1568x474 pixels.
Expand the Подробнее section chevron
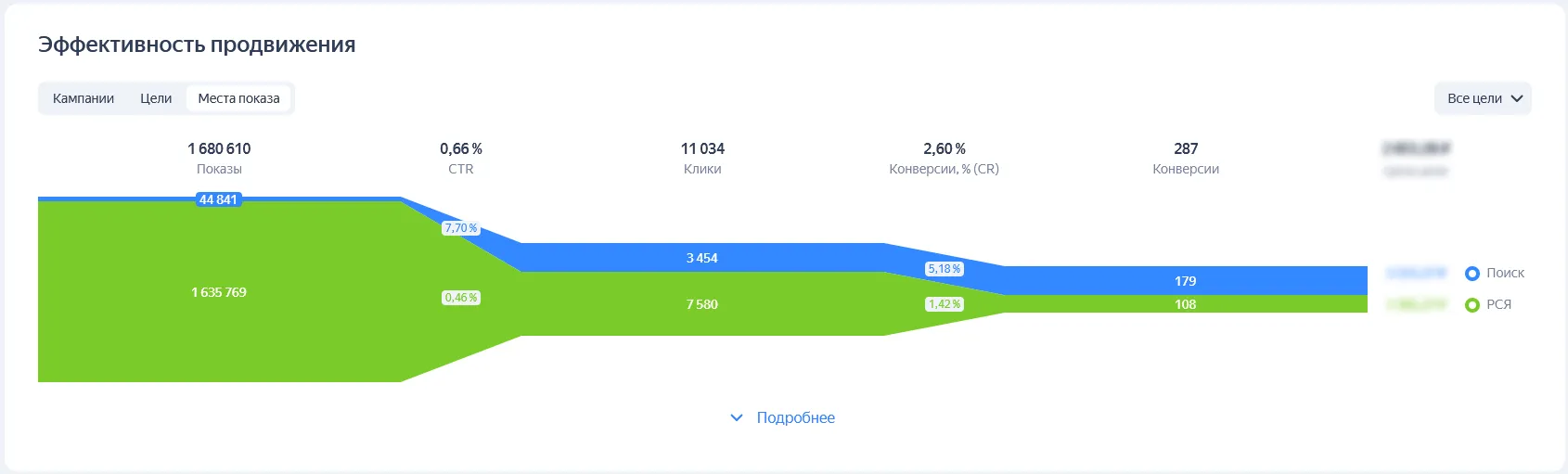pyautogui.click(x=737, y=418)
